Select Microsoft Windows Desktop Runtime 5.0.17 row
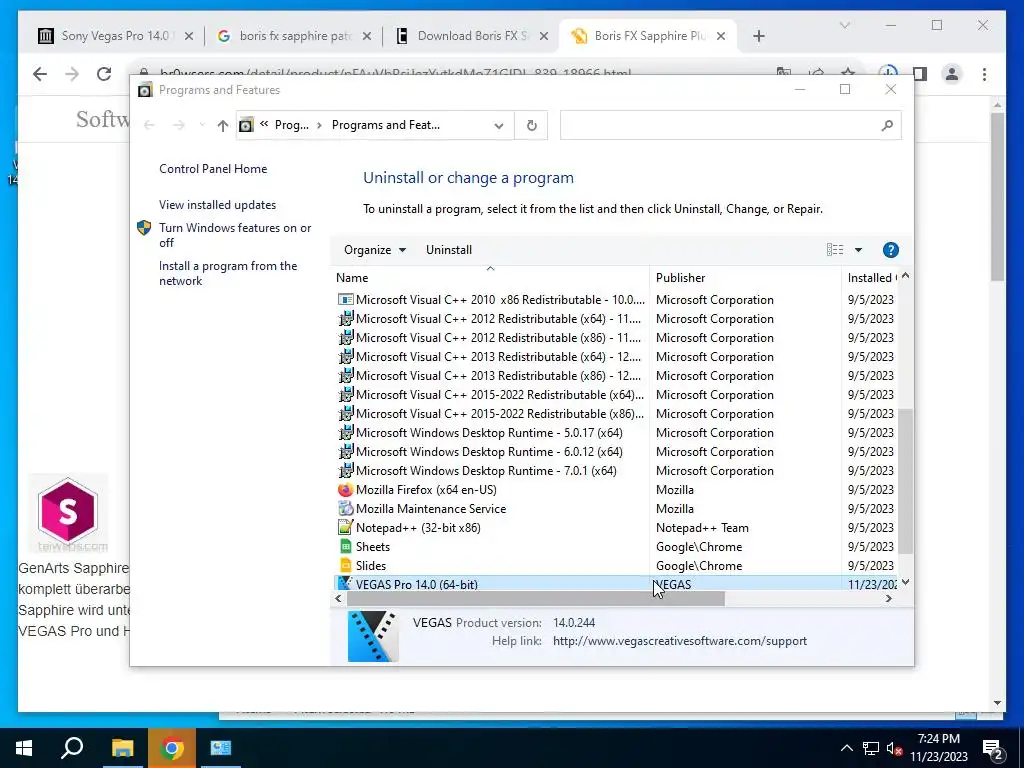Viewport: 1024px width, 768px height. pyautogui.click(x=615, y=433)
